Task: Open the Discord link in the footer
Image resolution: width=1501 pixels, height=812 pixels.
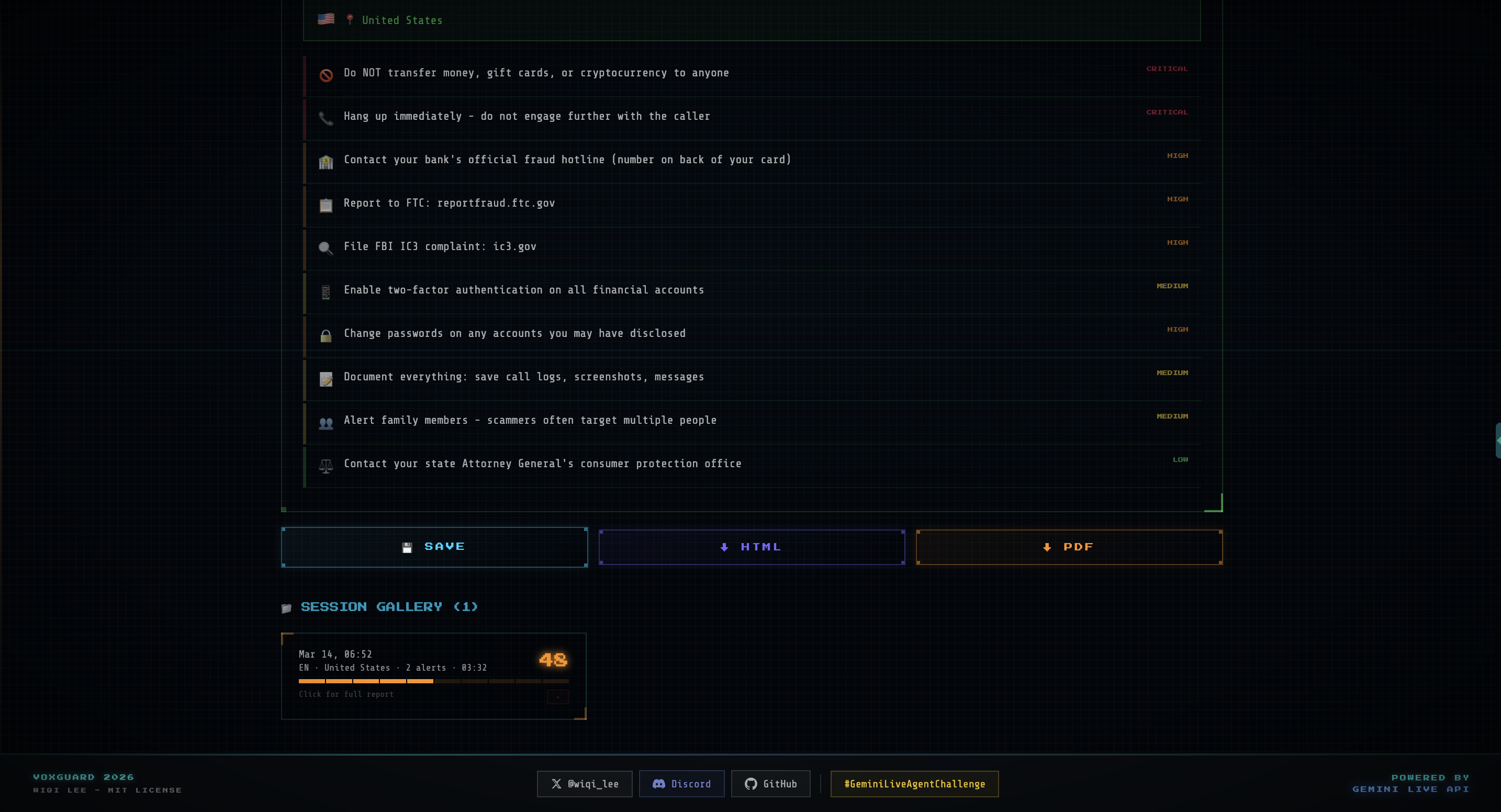Action: (x=681, y=784)
